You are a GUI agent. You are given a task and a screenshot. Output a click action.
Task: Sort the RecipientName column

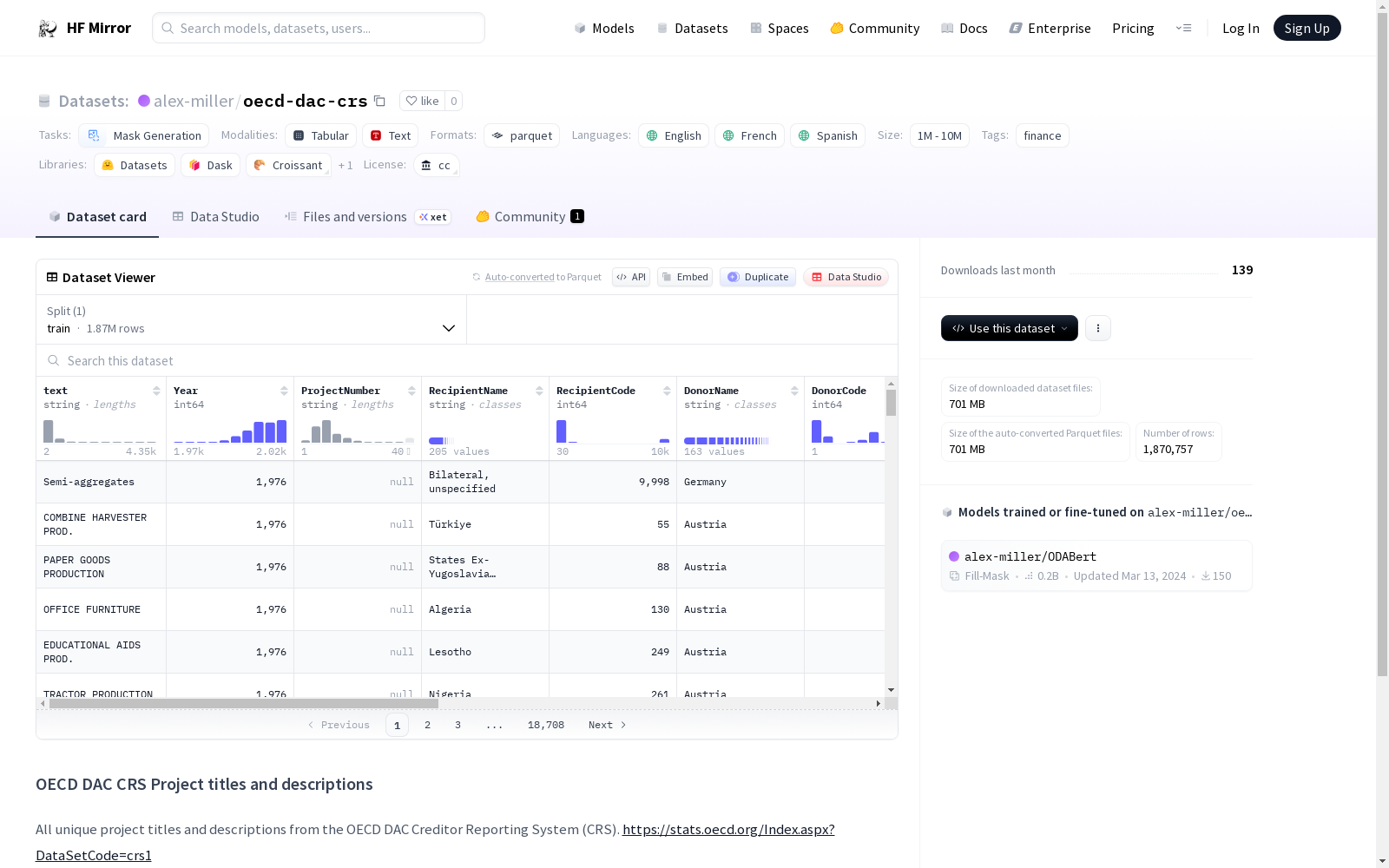click(x=539, y=391)
